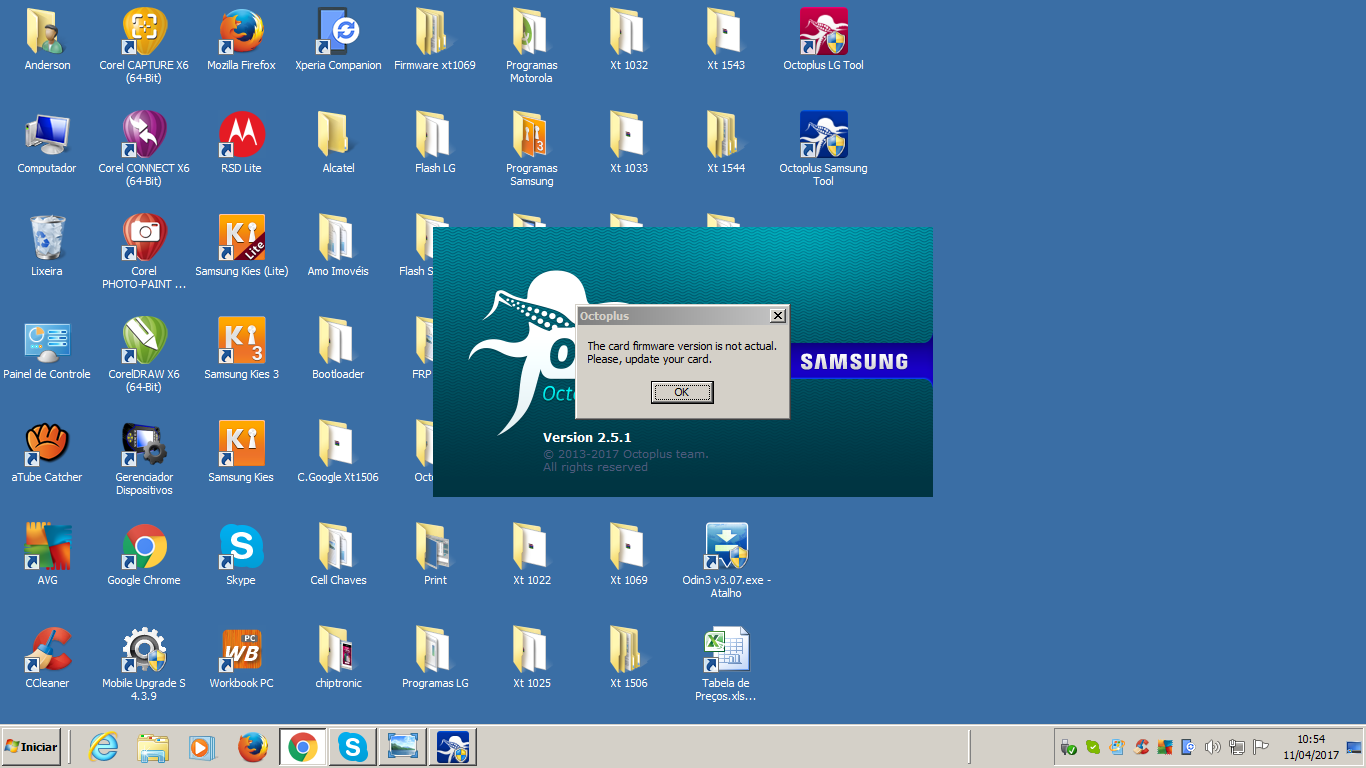
Task: Switch to Skype in the taskbar
Action: coord(352,747)
